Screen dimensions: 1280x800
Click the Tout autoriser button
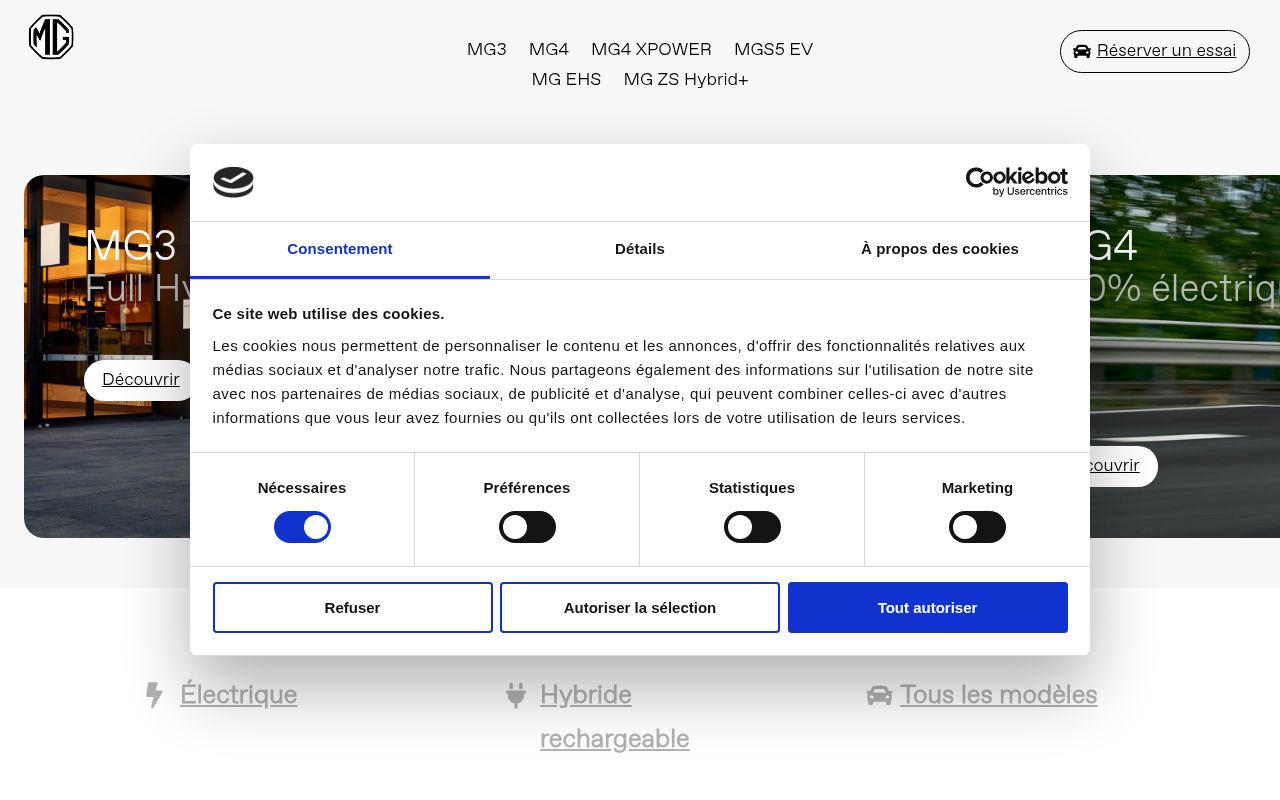(928, 608)
